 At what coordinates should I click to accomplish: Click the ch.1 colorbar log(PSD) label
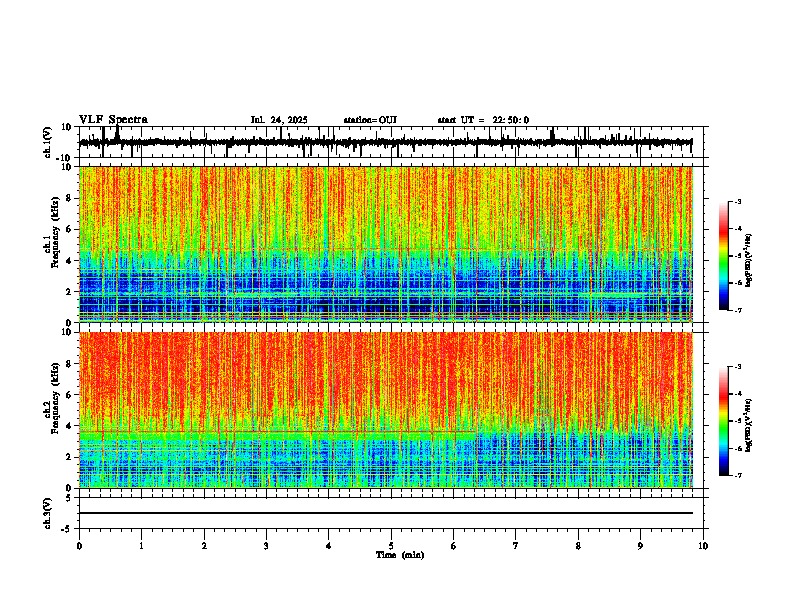tap(748, 261)
